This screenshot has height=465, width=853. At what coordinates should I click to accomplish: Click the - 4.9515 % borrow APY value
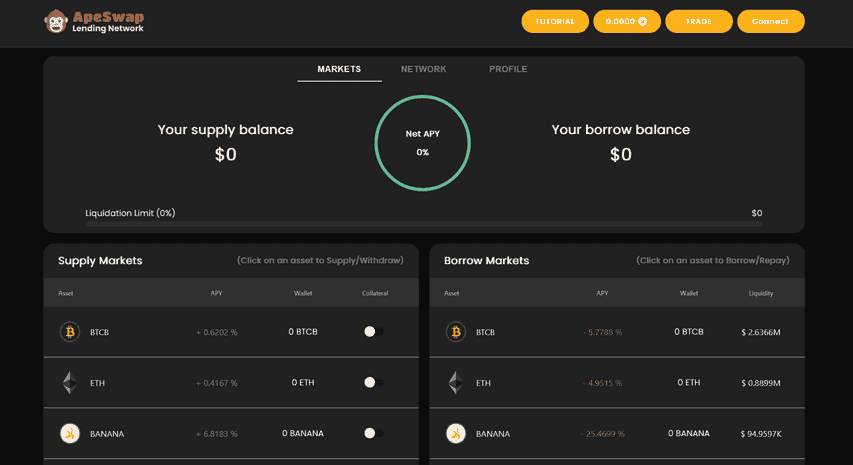click(x=602, y=383)
